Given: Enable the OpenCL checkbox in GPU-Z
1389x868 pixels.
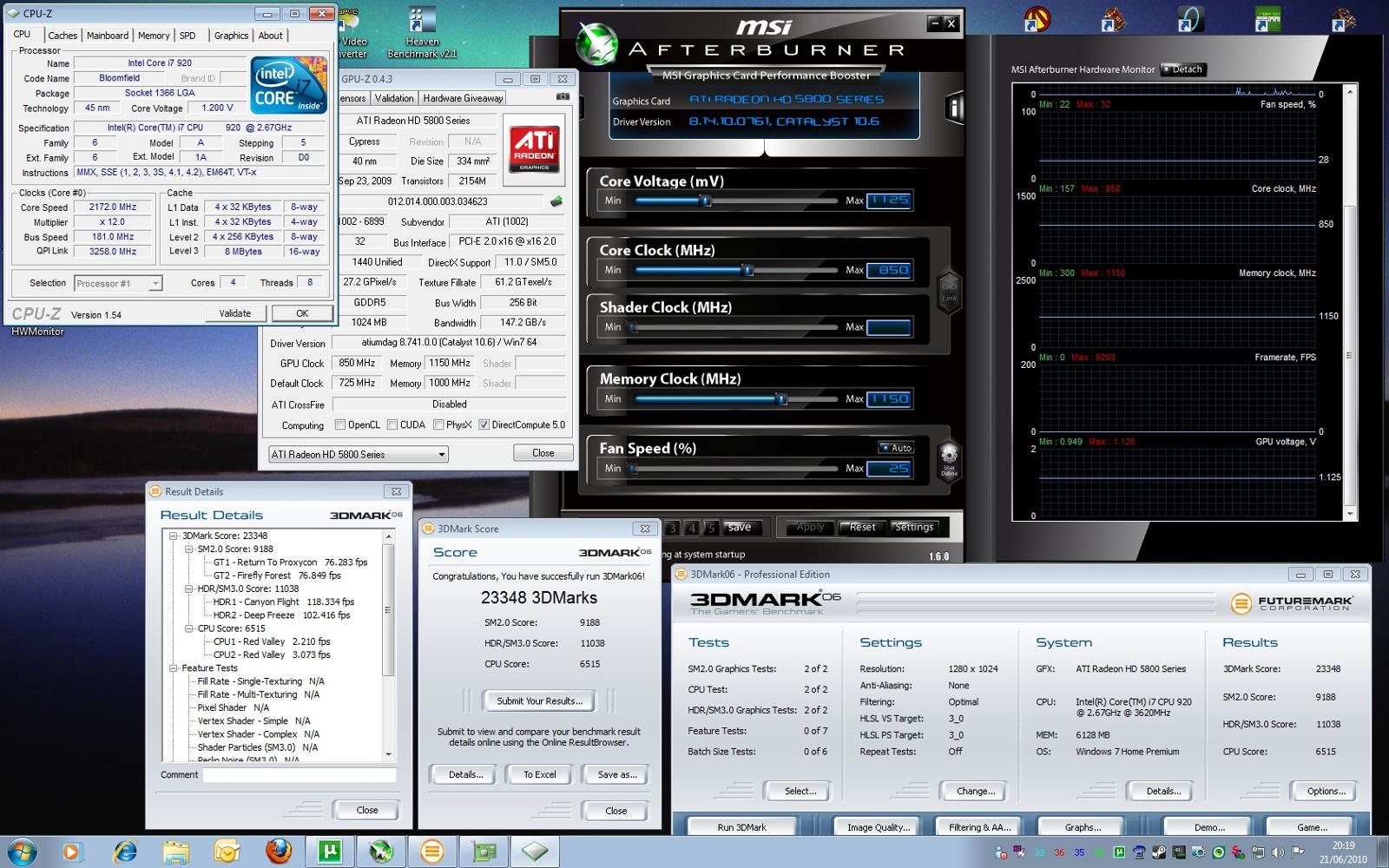Looking at the screenshot, I should point(340,424).
